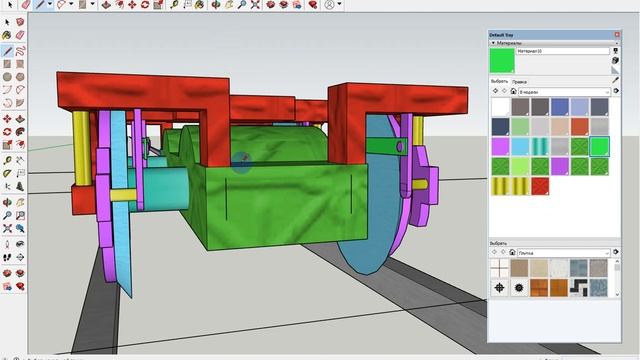Pick the orange-red material swatch
Viewport: 640px width, 360px height.
click(x=580, y=127)
